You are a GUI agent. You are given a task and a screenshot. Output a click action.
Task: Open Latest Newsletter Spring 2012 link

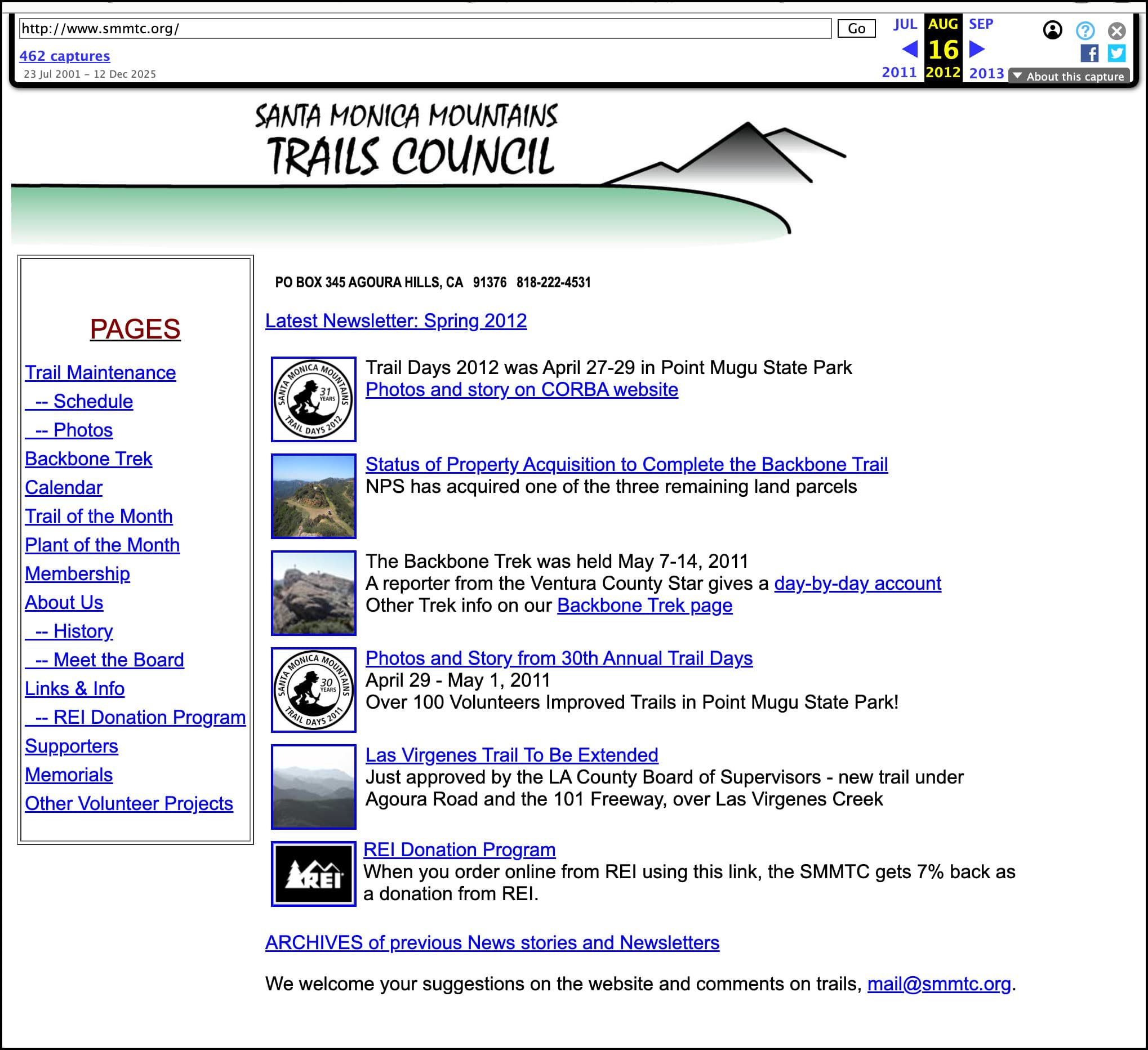click(396, 321)
